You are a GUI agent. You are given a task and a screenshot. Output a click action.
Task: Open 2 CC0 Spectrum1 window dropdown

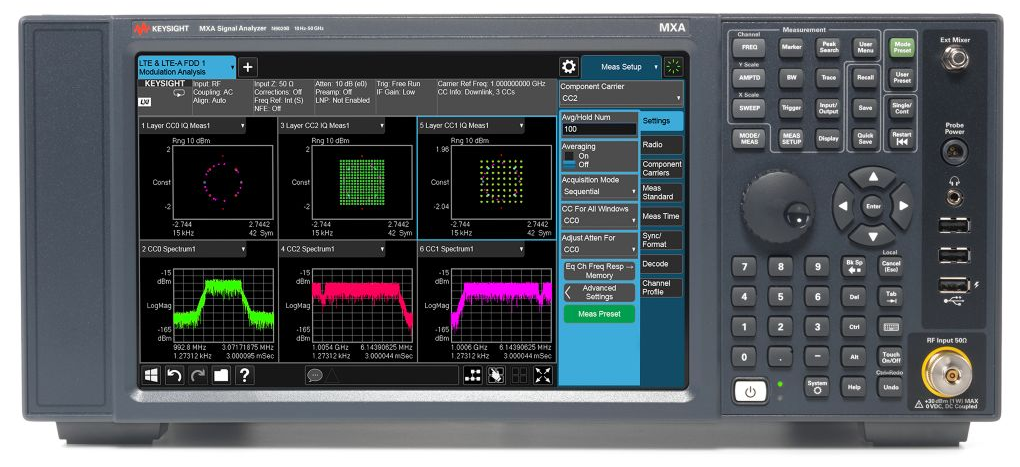click(x=193, y=249)
